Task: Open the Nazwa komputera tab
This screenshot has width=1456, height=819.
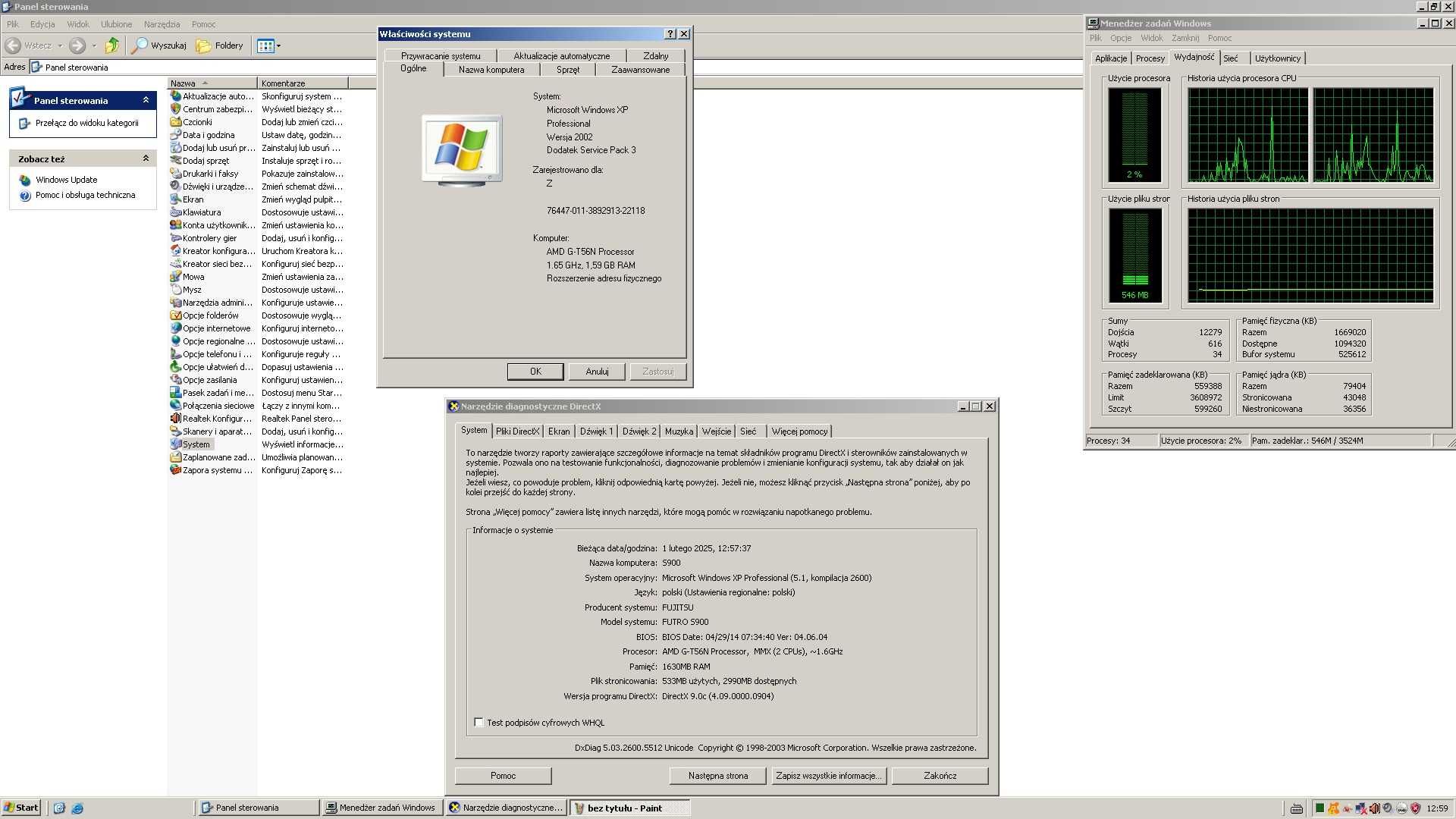Action: click(491, 70)
